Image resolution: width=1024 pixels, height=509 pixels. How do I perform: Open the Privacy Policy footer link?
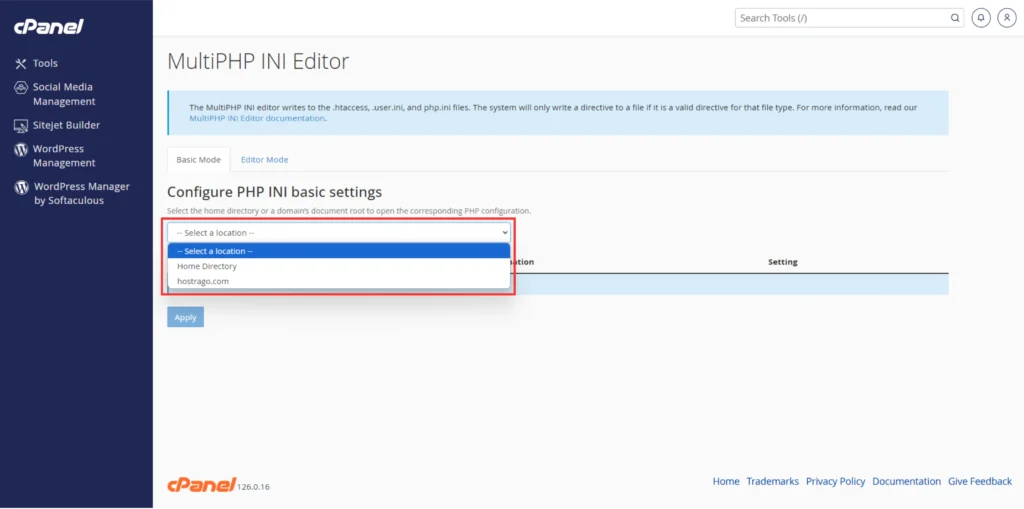[835, 482]
